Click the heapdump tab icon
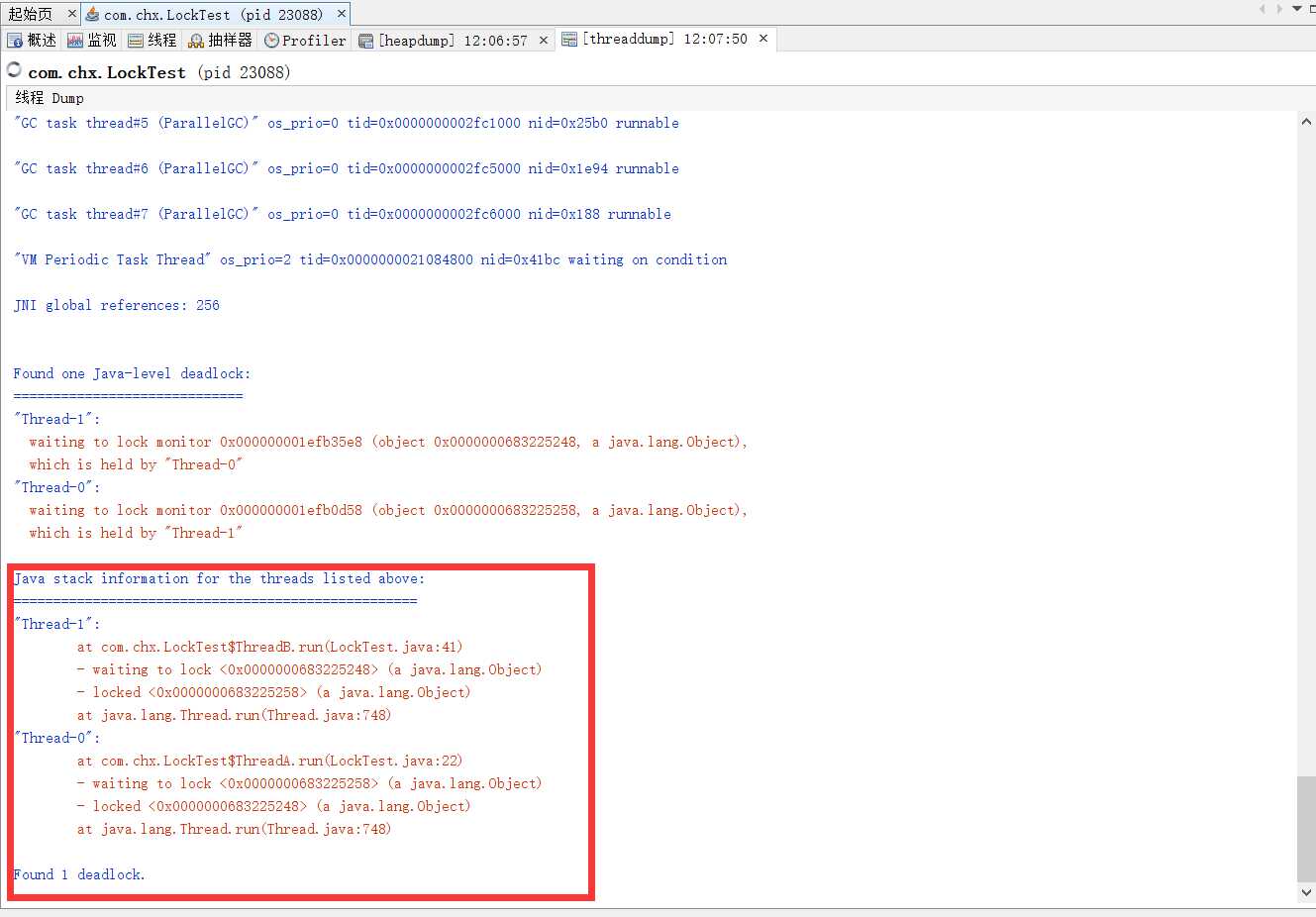1316x917 pixels. click(366, 41)
